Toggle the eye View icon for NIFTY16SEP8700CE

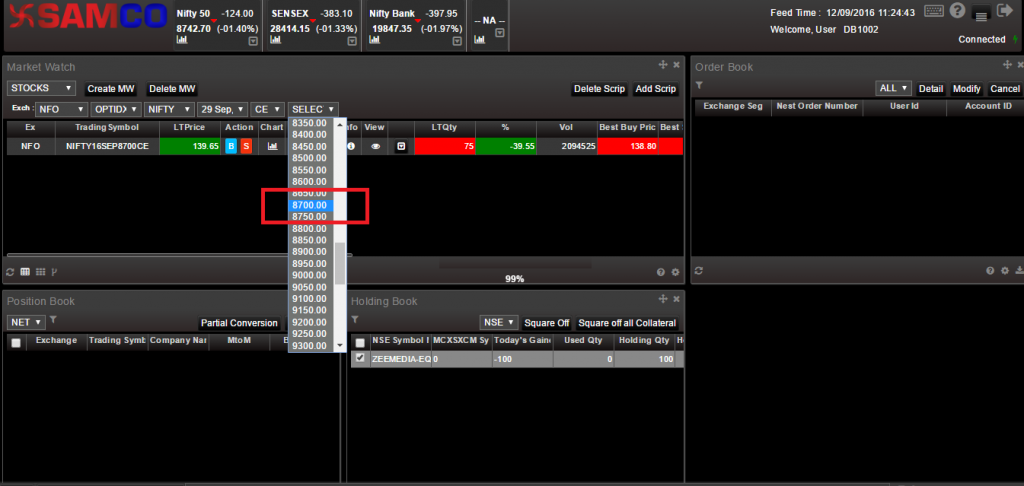point(375,146)
